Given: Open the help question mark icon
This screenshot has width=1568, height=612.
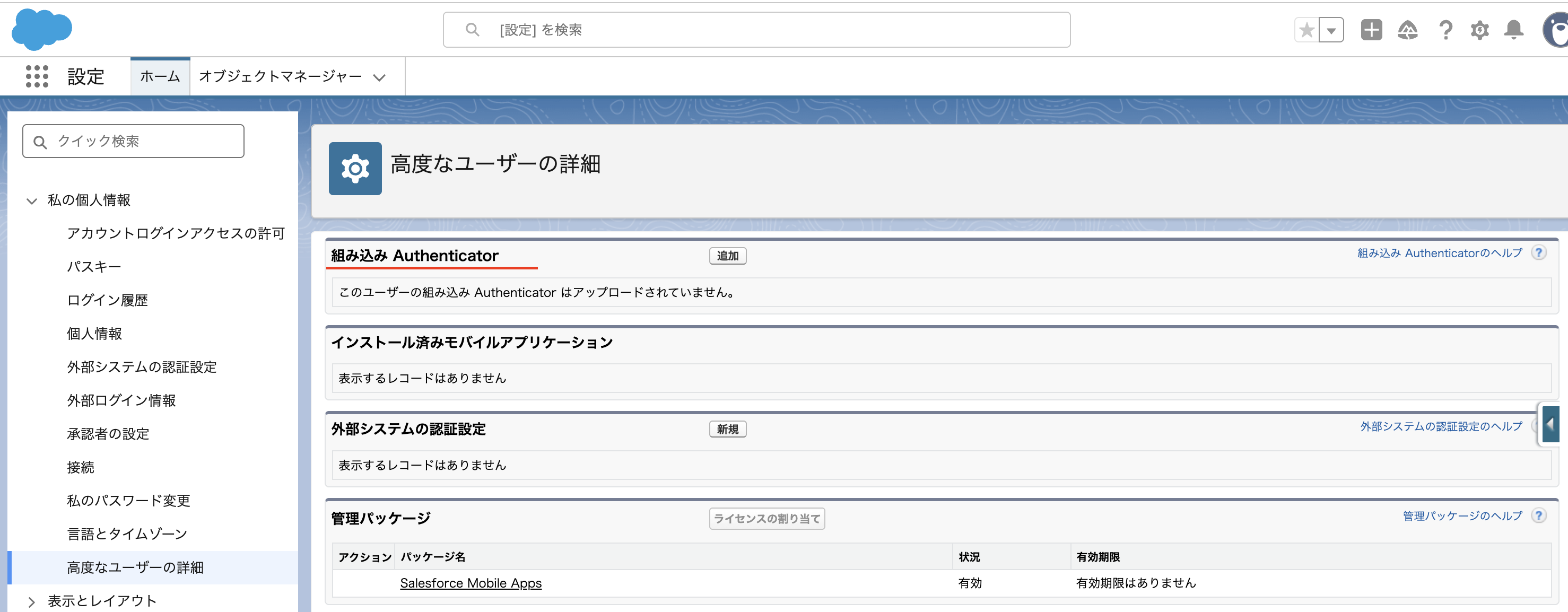Looking at the screenshot, I should click(x=1445, y=30).
